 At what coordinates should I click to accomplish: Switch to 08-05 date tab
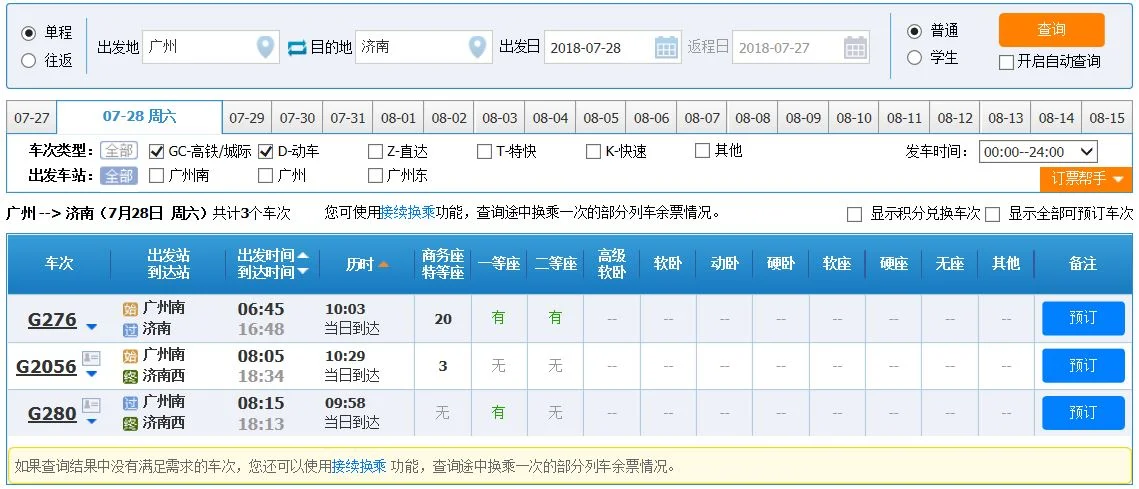click(x=601, y=118)
